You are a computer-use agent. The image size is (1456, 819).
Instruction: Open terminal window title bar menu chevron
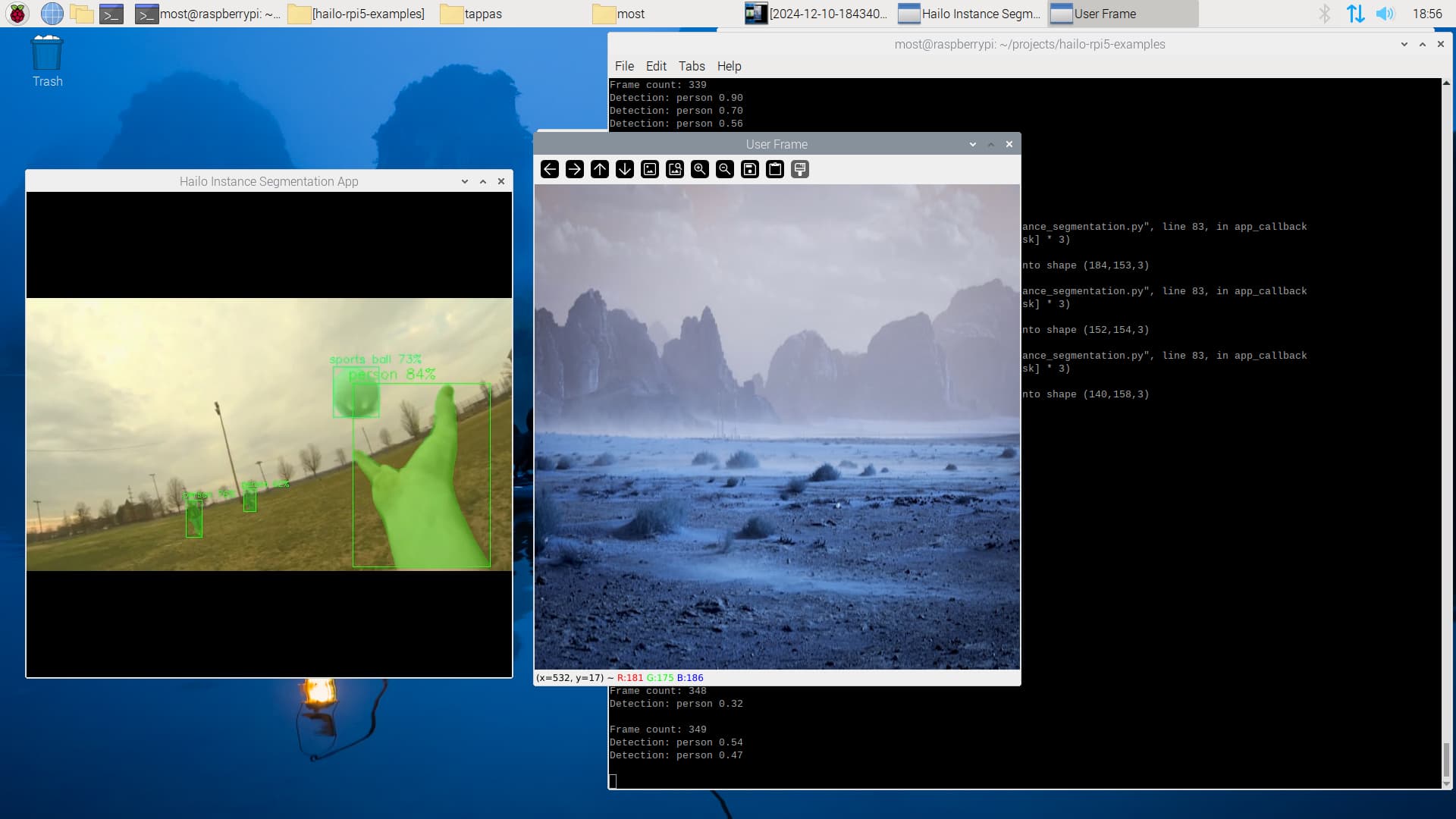1404,44
